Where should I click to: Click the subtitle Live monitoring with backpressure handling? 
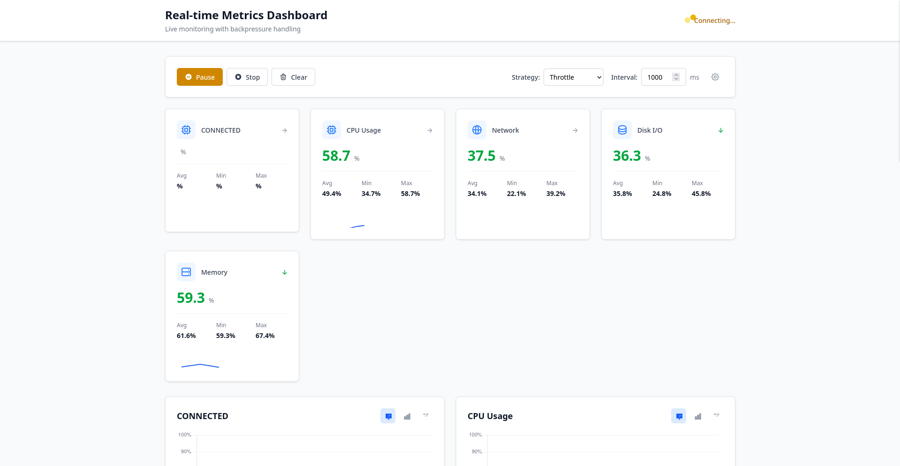tap(232, 29)
